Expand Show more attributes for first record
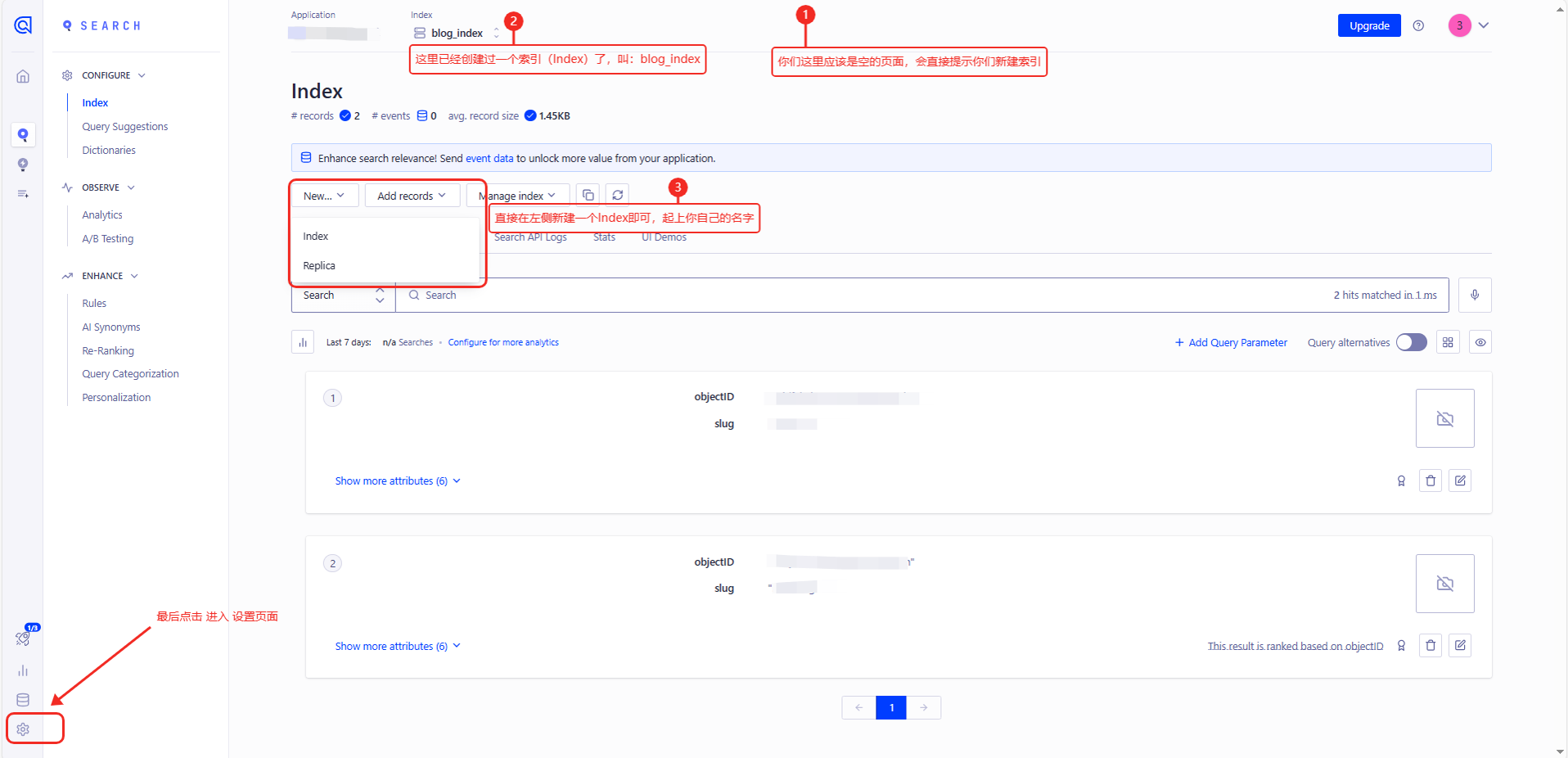The height and width of the screenshot is (758, 1568). 397,481
